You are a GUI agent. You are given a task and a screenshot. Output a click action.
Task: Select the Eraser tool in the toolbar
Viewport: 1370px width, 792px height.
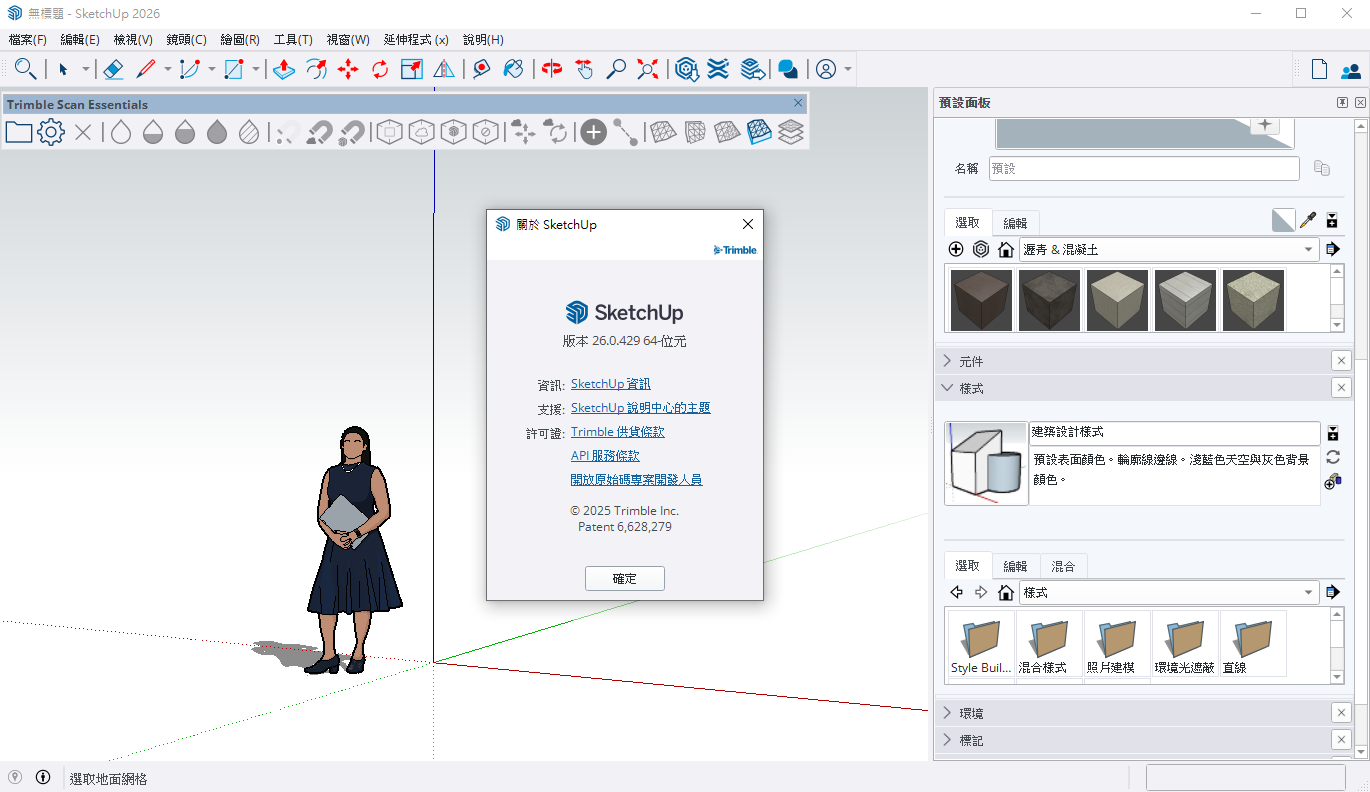point(113,69)
